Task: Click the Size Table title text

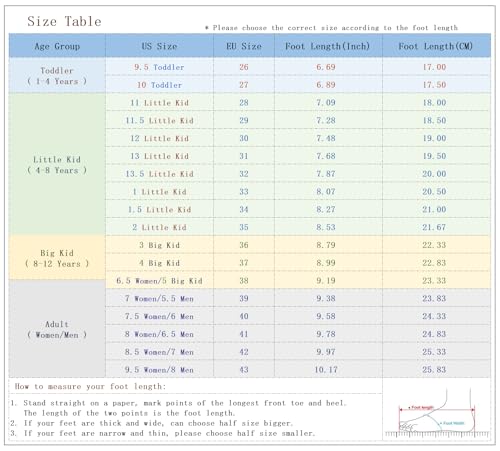Action: pos(64,21)
